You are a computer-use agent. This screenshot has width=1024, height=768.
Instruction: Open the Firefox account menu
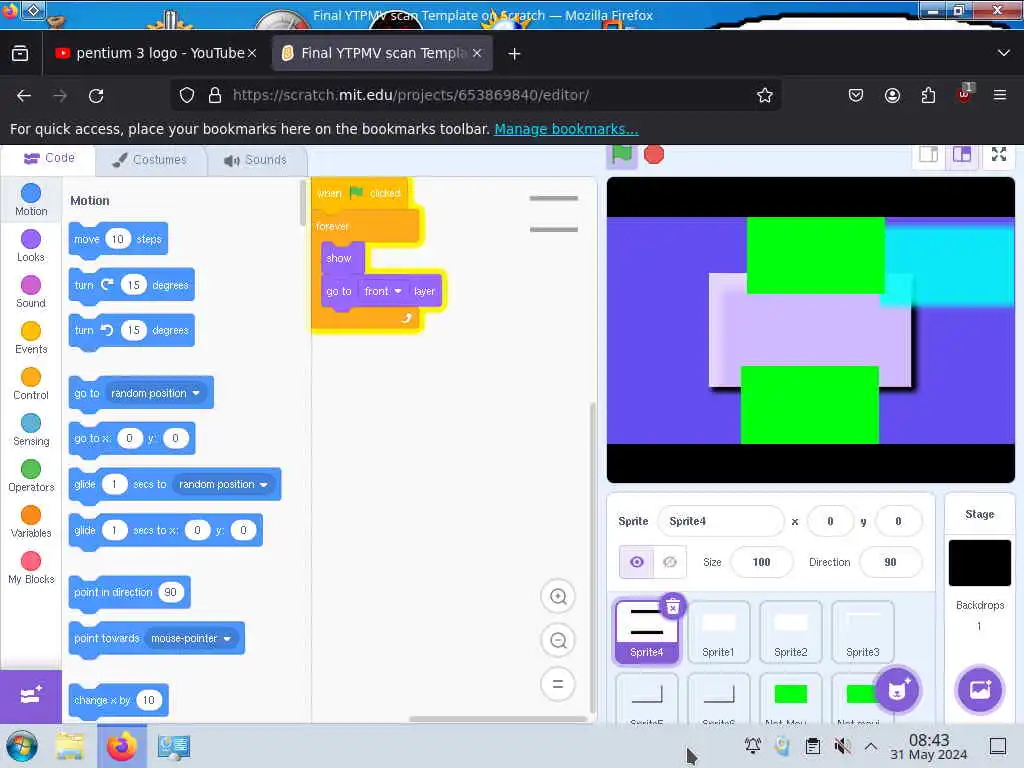pyautogui.click(x=892, y=95)
